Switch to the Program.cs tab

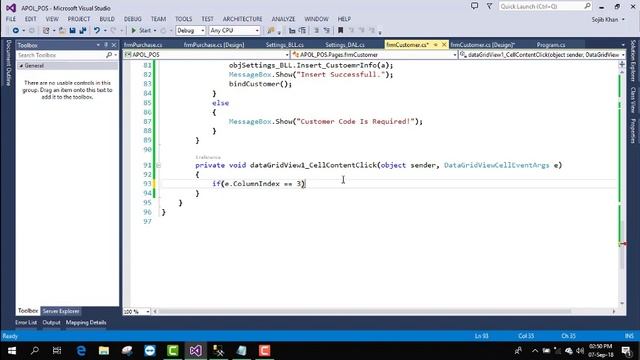coord(551,45)
